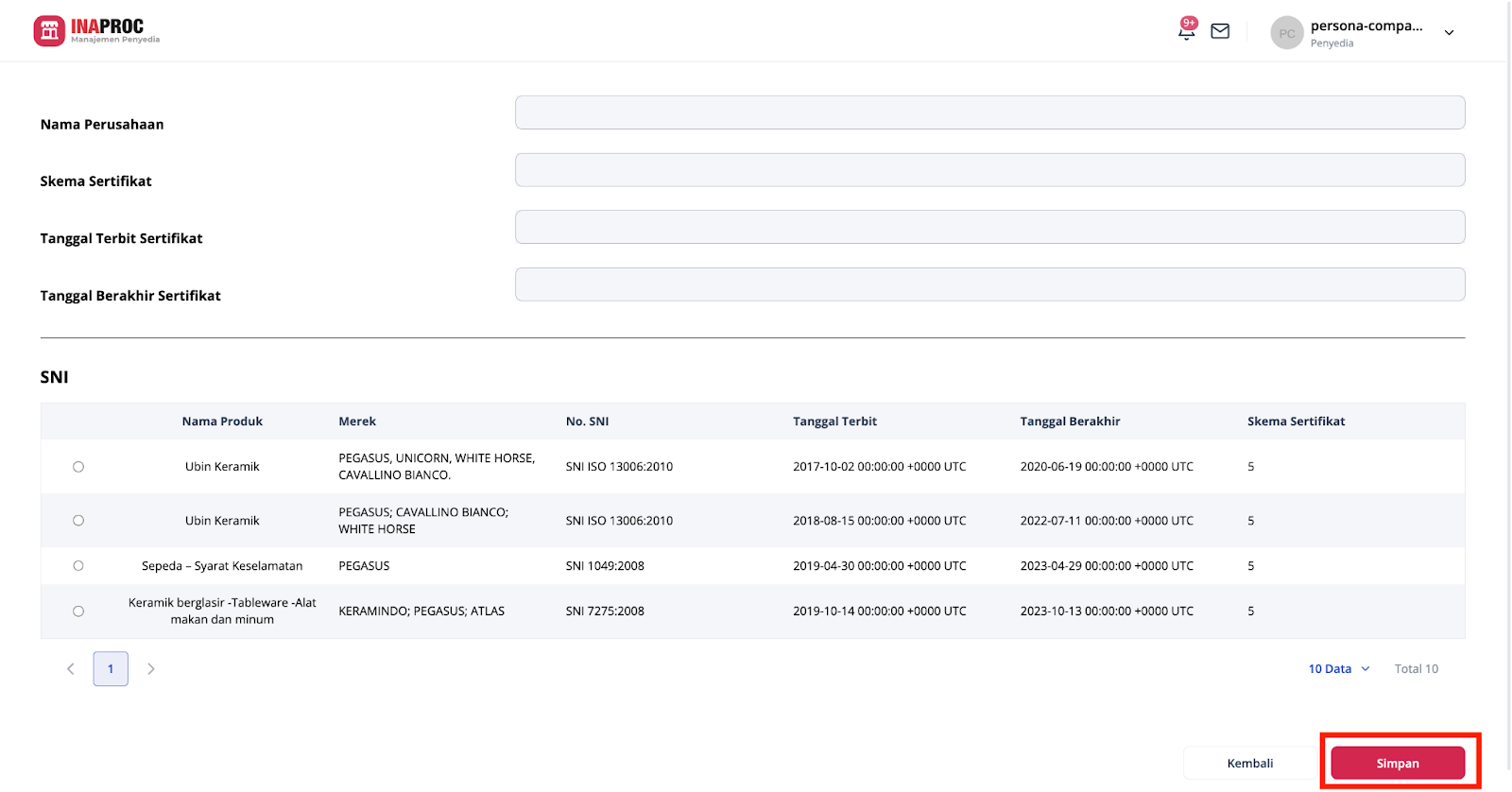Click the No. SNI column header
The height and width of the screenshot is (792, 1512).
click(x=587, y=422)
